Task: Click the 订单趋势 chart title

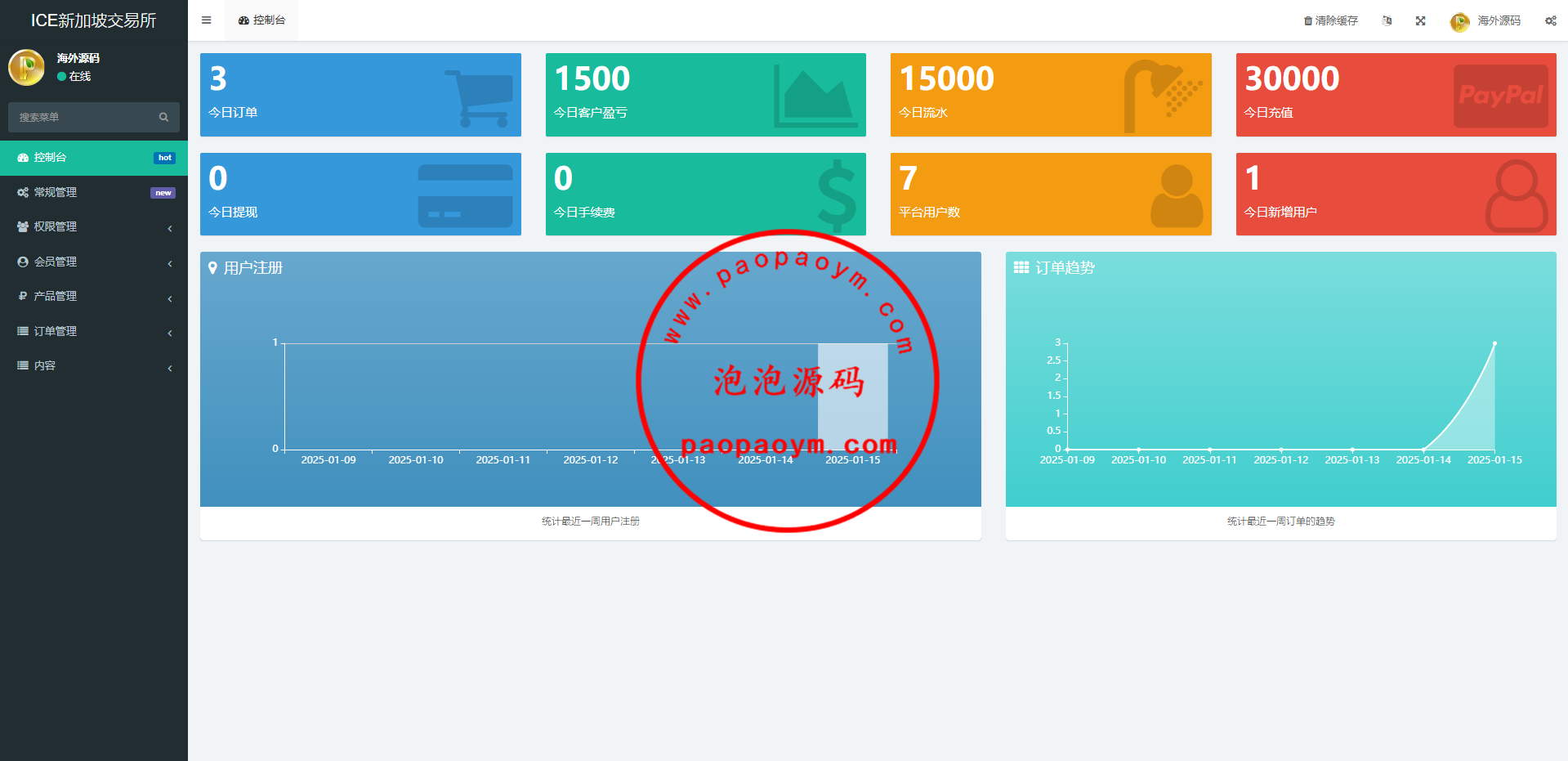Action: tap(1065, 268)
